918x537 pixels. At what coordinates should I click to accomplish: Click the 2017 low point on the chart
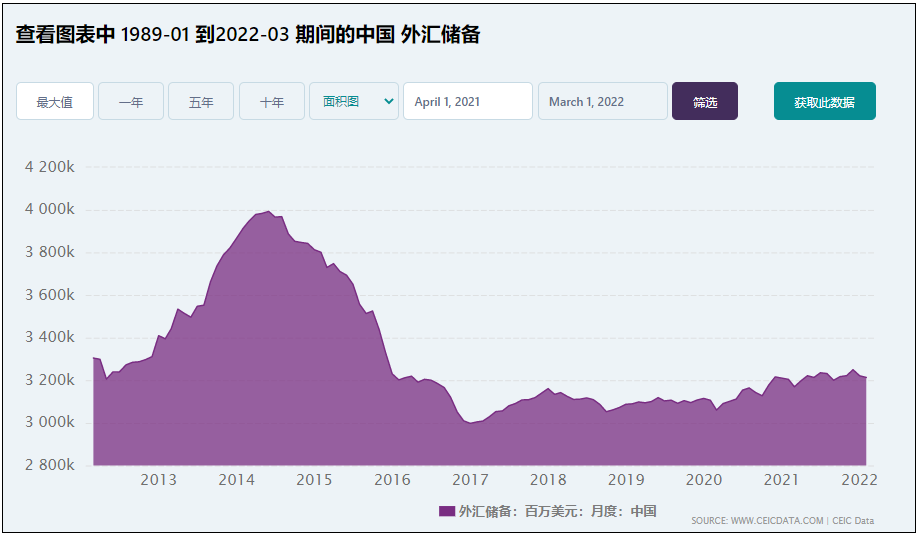(x=470, y=423)
